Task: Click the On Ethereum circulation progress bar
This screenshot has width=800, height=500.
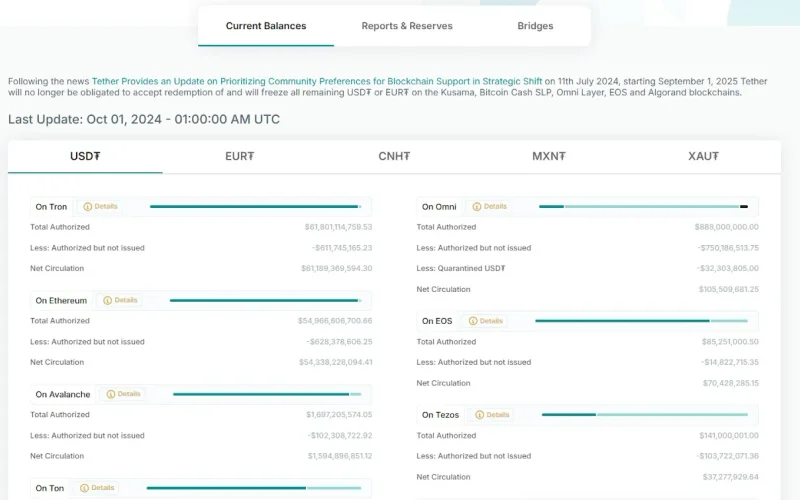Action: point(265,301)
